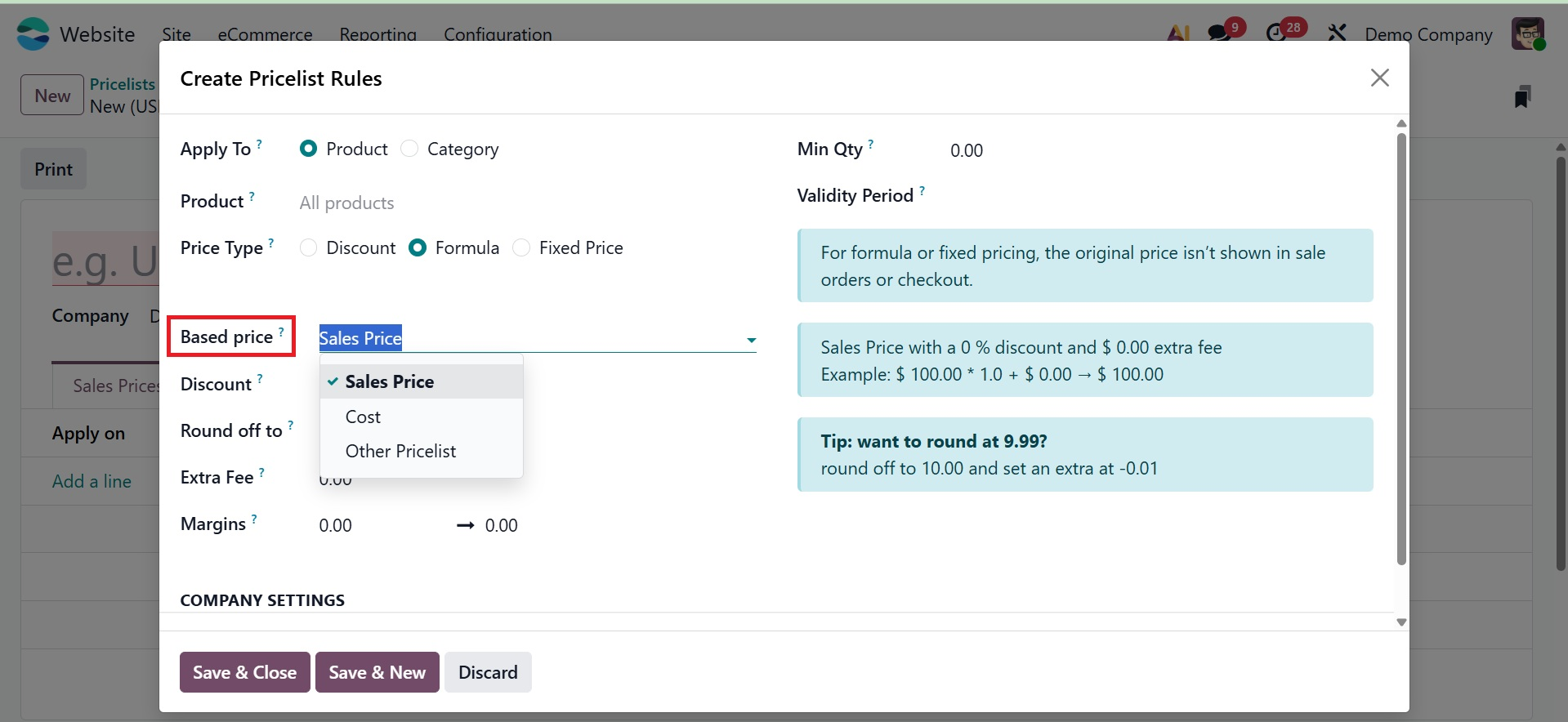Select Sales Price from the dropdown list
Viewport: 1568px width, 722px height.
422,381
